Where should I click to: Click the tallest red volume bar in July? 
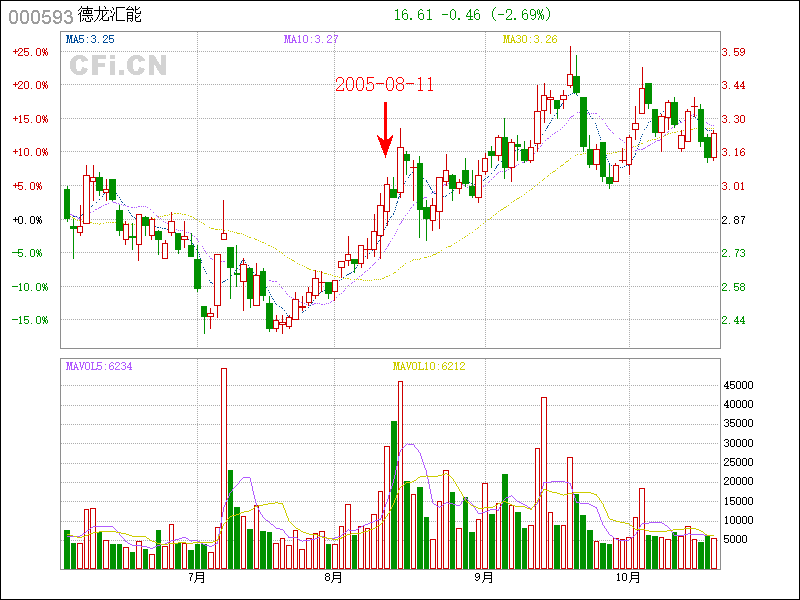point(224,468)
